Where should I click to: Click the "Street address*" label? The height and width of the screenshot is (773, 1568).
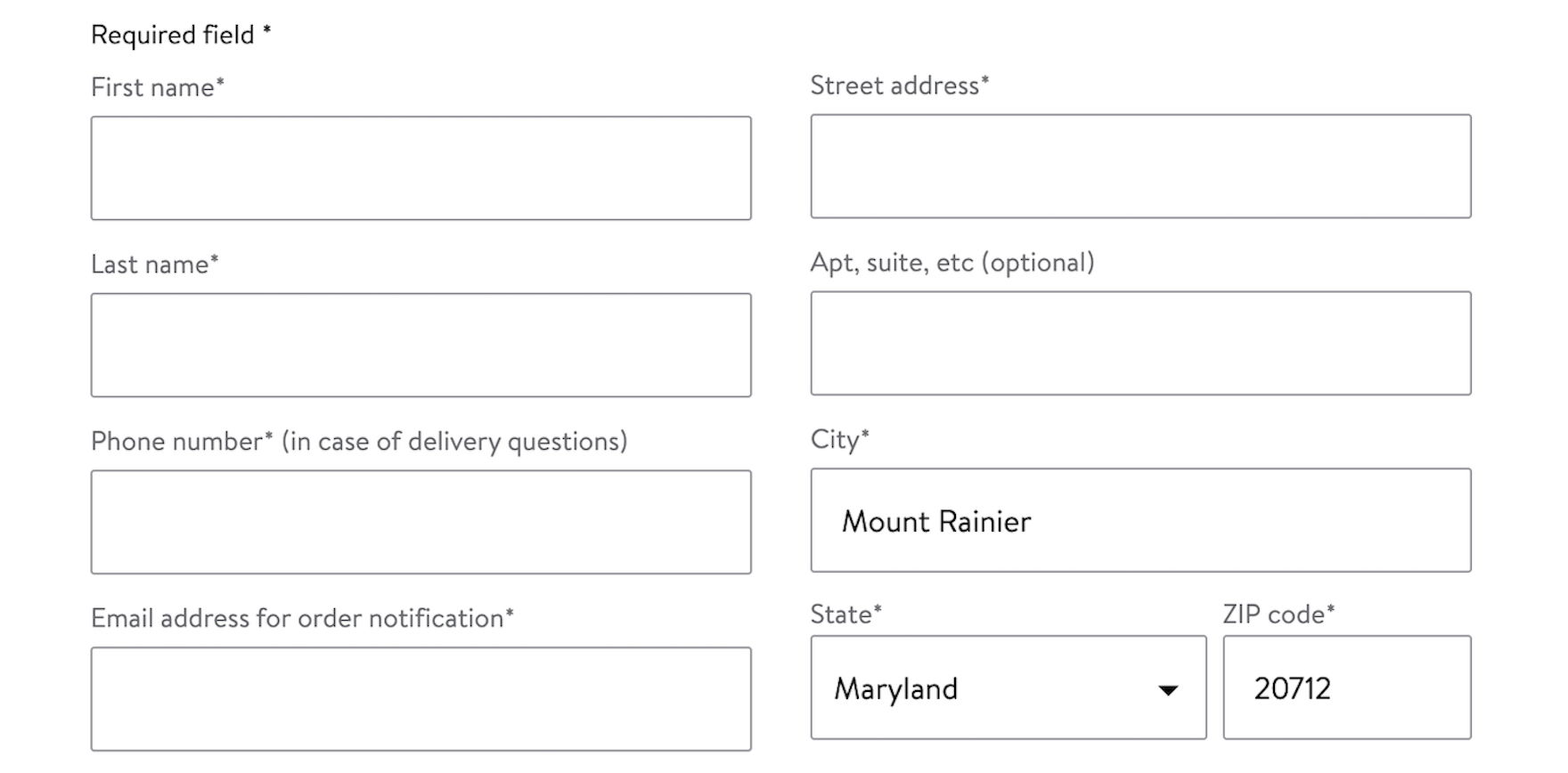(x=899, y=85)
